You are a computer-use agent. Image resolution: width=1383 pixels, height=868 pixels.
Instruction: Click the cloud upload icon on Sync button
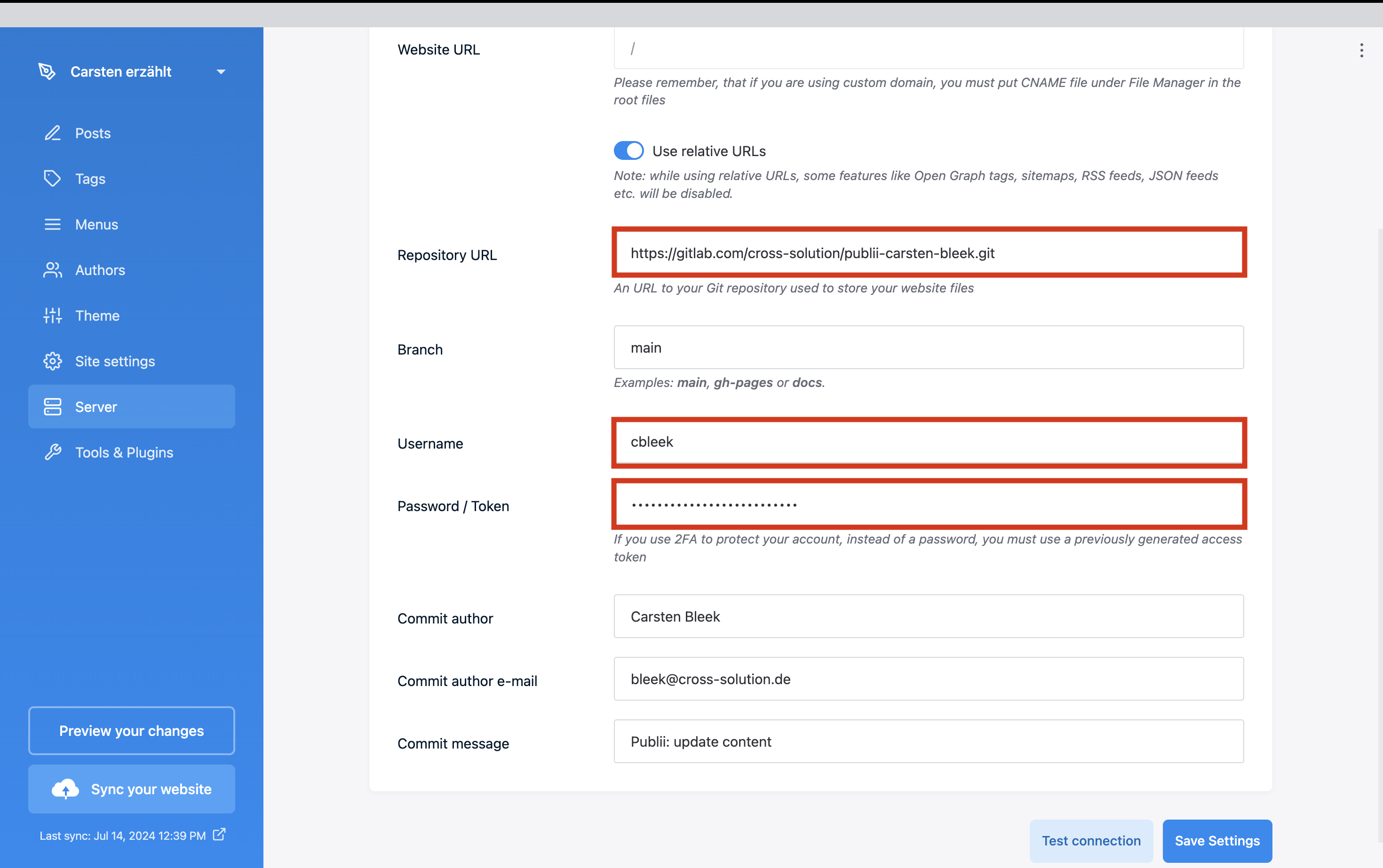click(x=65, y=789)
